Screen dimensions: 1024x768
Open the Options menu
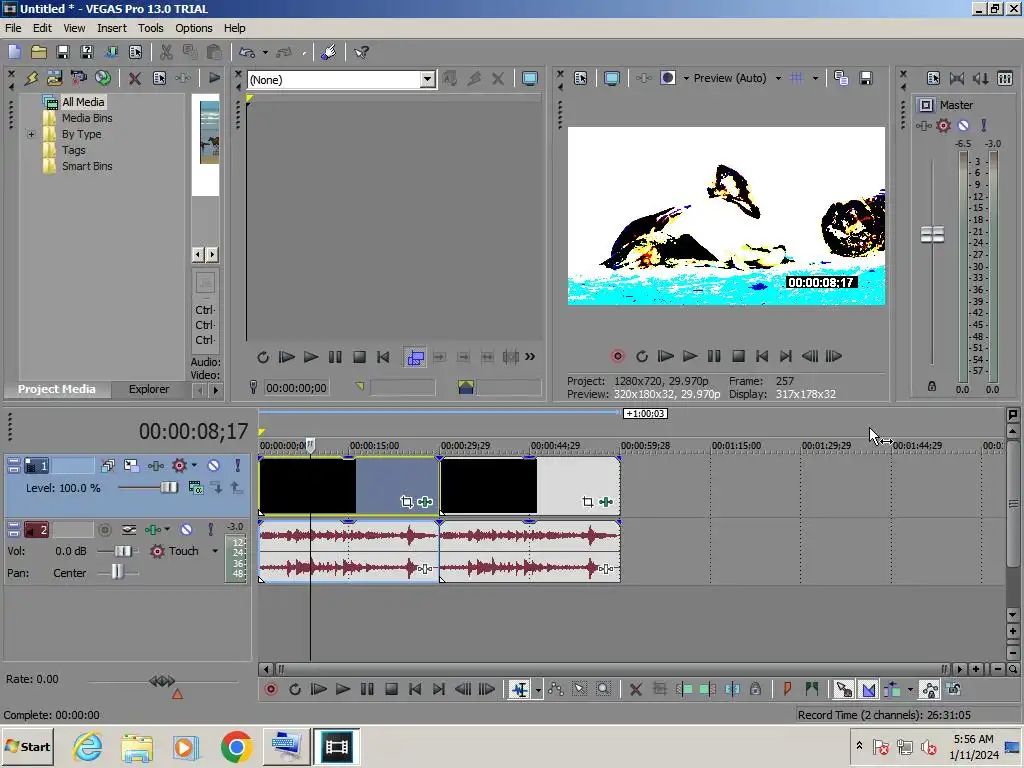point(193,28)
